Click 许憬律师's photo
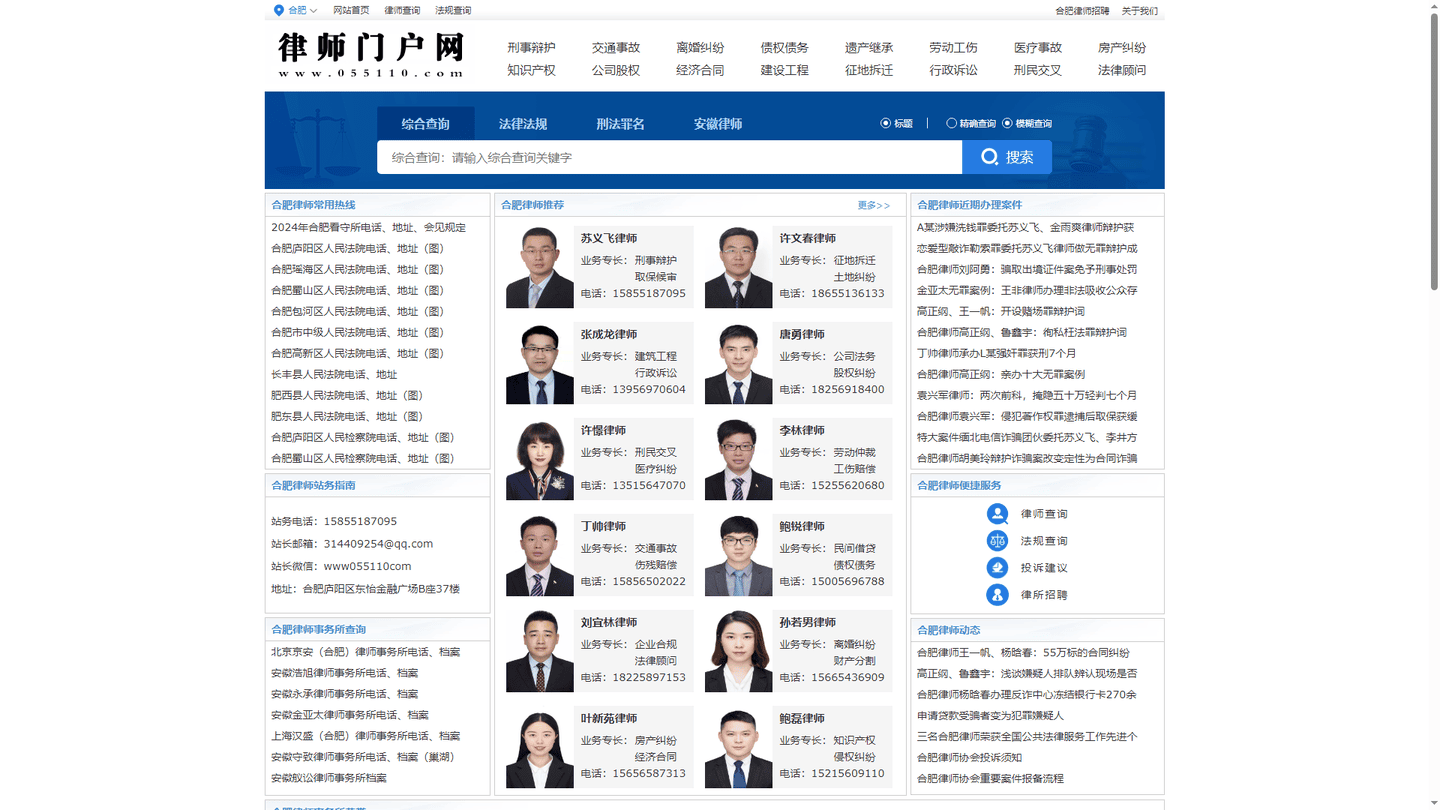This screenshot has height=810, width=1440. pos(540,459)
